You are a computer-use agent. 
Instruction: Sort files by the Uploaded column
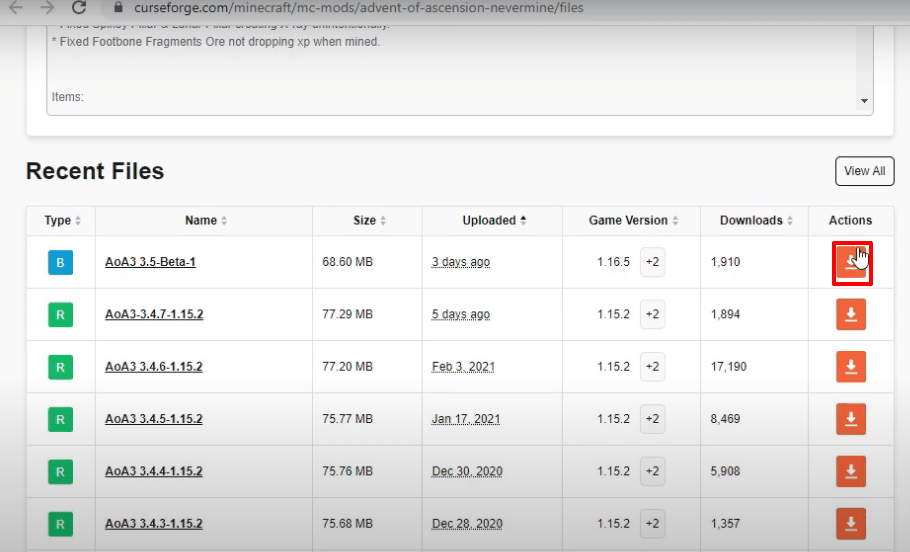point(494,221)
